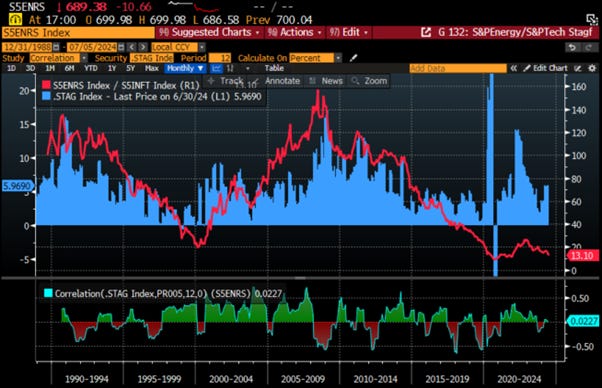Switch to Table view
Screen dimensions: 602x388
pos(274,68)
